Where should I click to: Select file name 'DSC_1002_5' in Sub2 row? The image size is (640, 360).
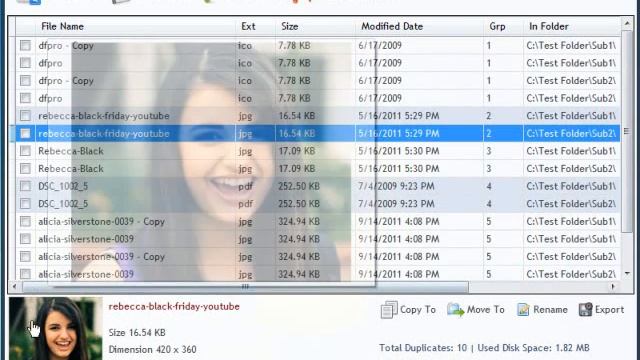click(x=63, y=204)
